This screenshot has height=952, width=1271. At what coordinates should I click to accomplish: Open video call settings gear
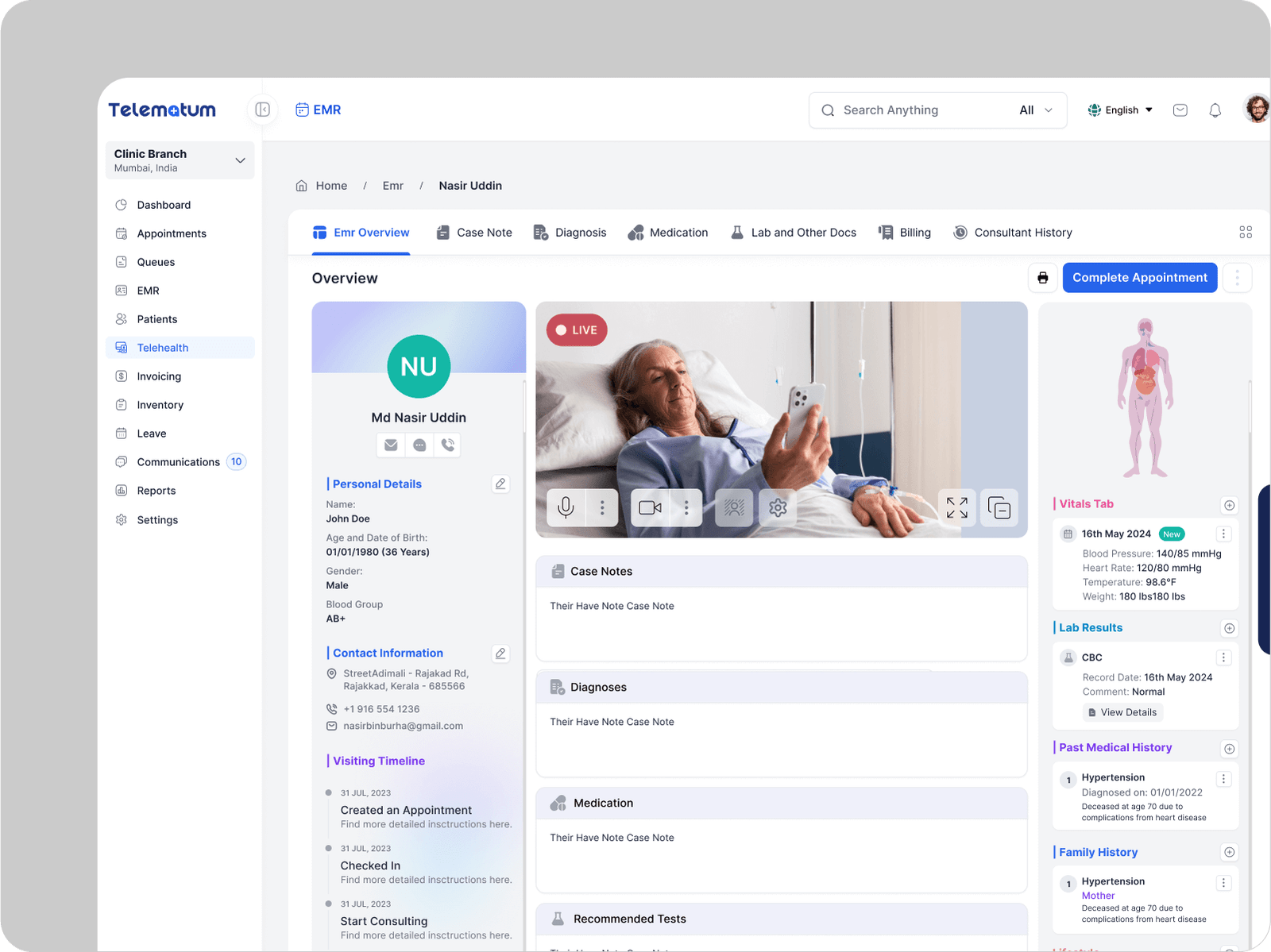pyautogui.click(x=778, y=507)
